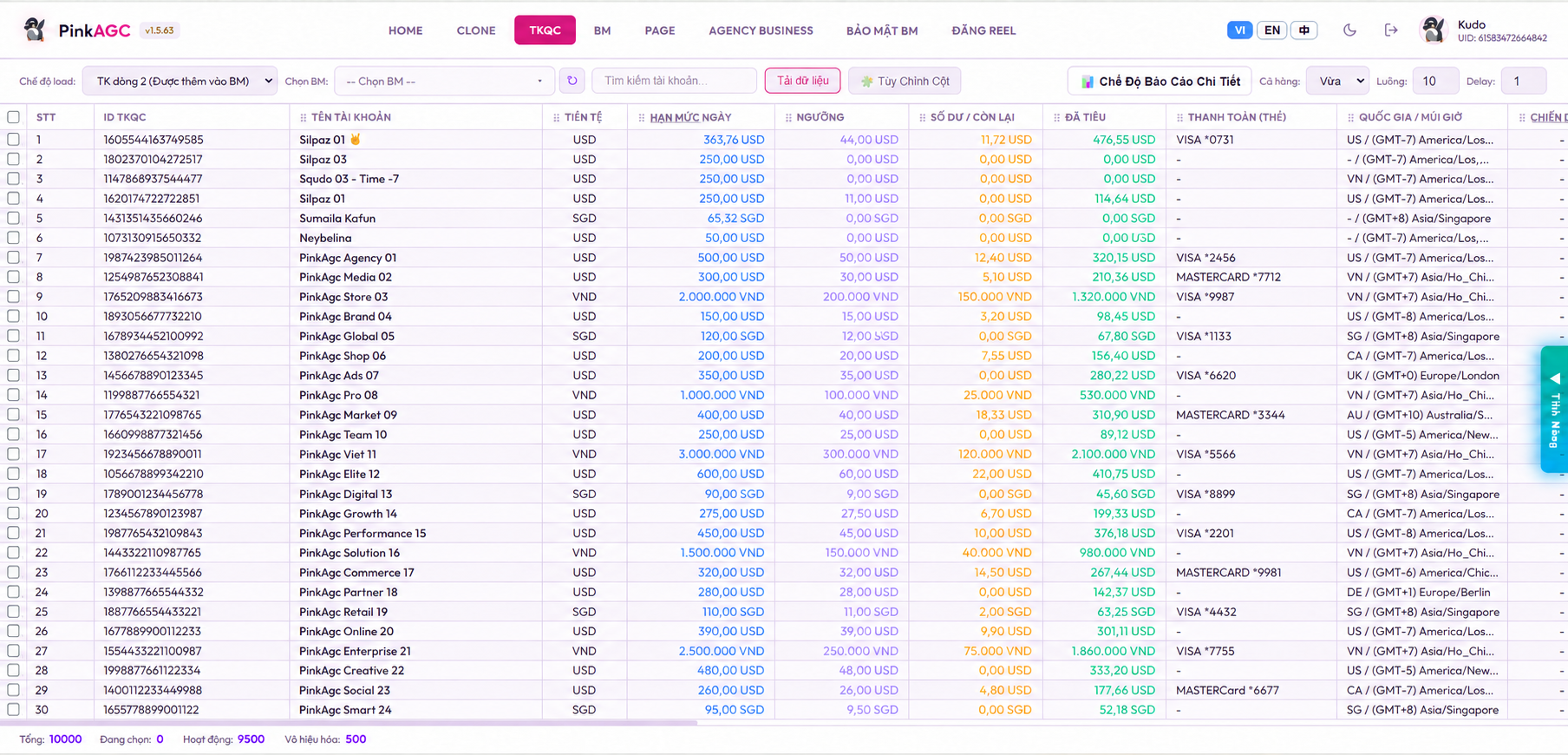
Task: Open the Cá hàng dropdown set to Vừa
Action: click(1337, 81)
